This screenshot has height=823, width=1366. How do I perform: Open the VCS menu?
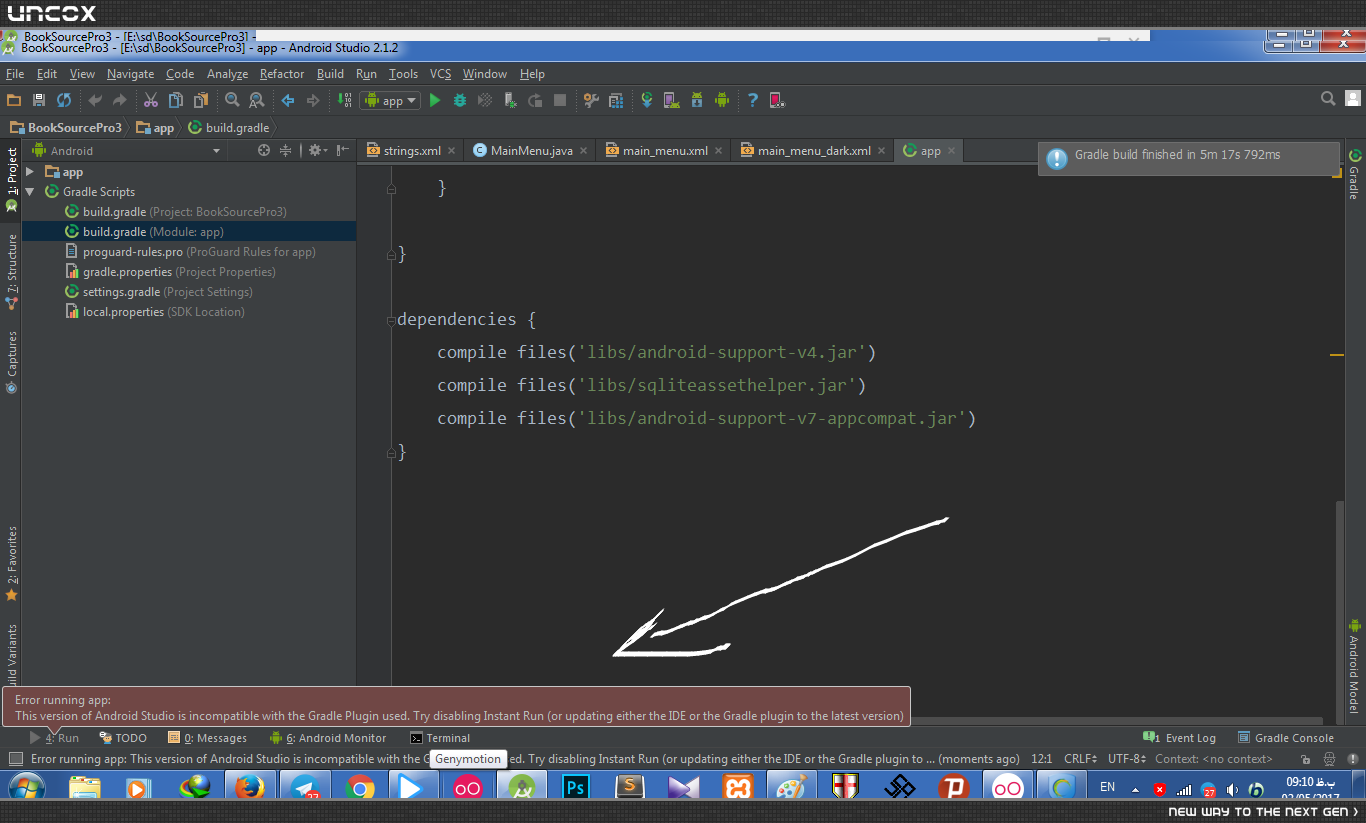441,74
